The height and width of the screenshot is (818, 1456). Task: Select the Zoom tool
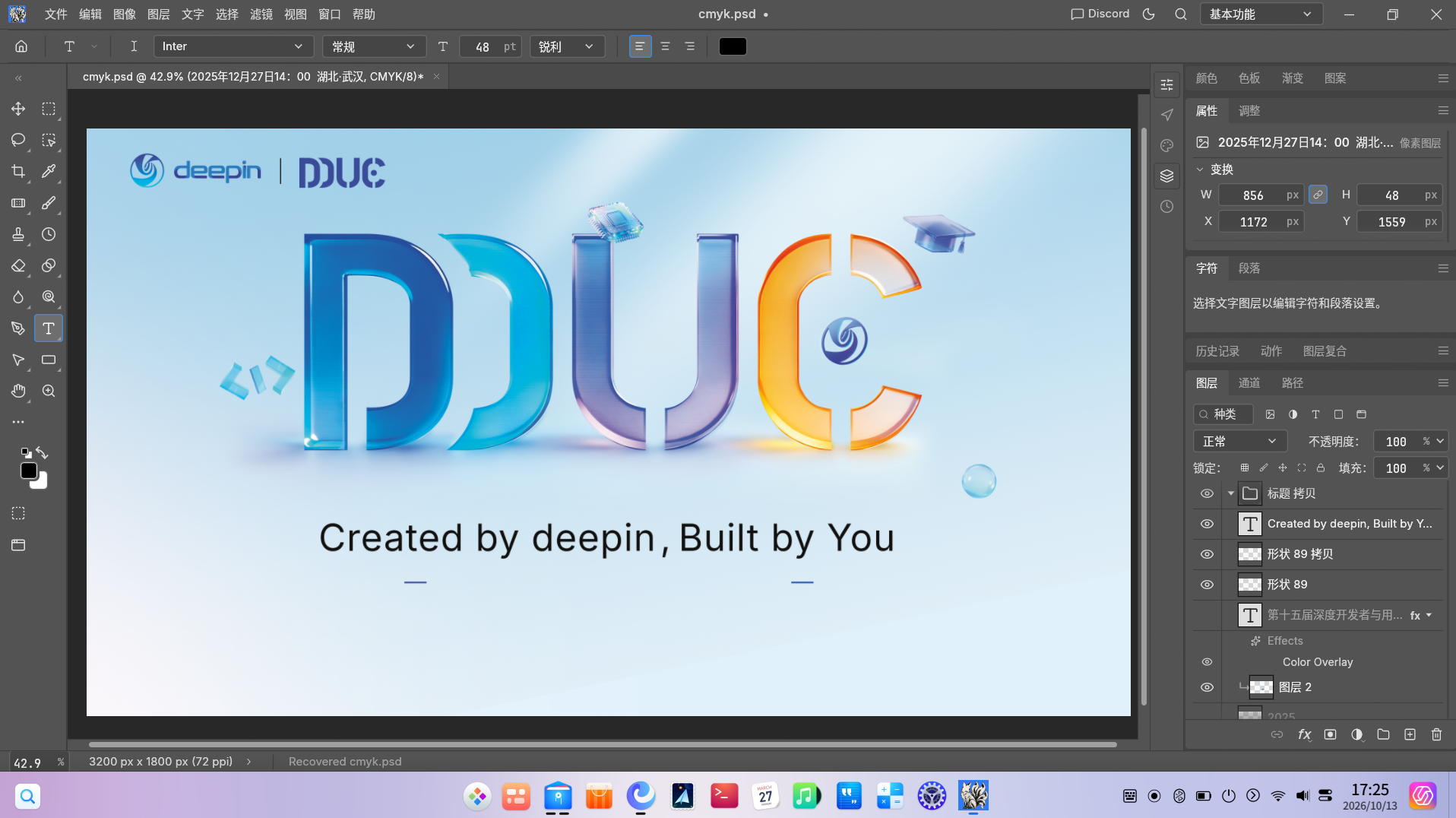[49, 391]
